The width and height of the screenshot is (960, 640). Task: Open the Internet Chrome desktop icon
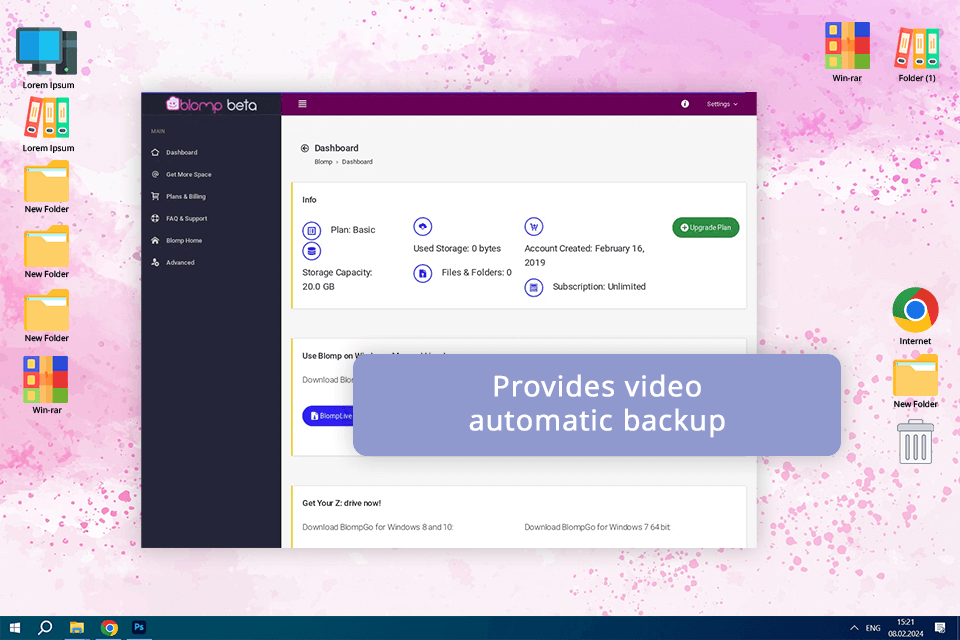click(x=915, y=316)
